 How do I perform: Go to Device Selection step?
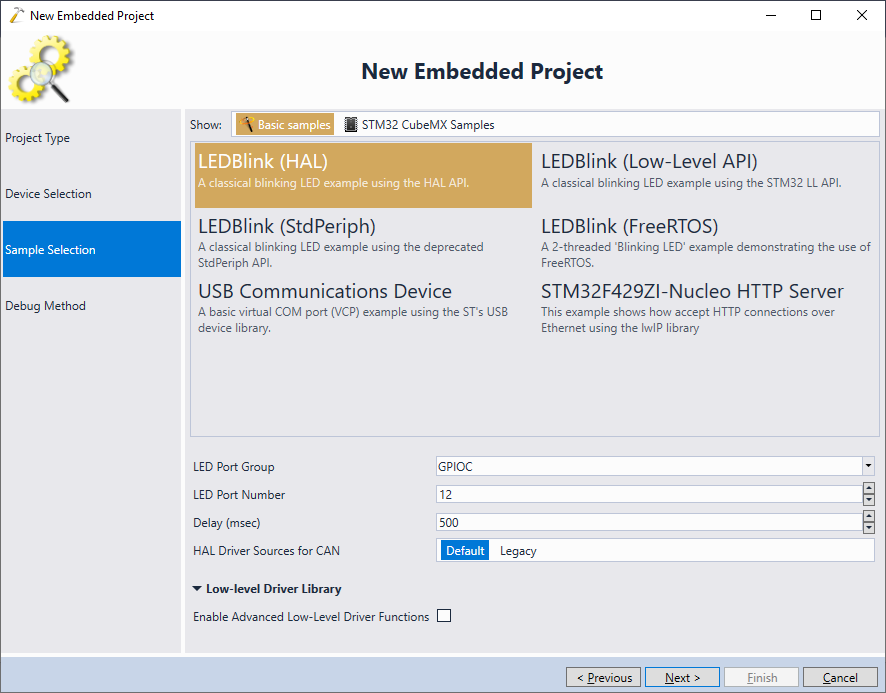pos(92,194)
